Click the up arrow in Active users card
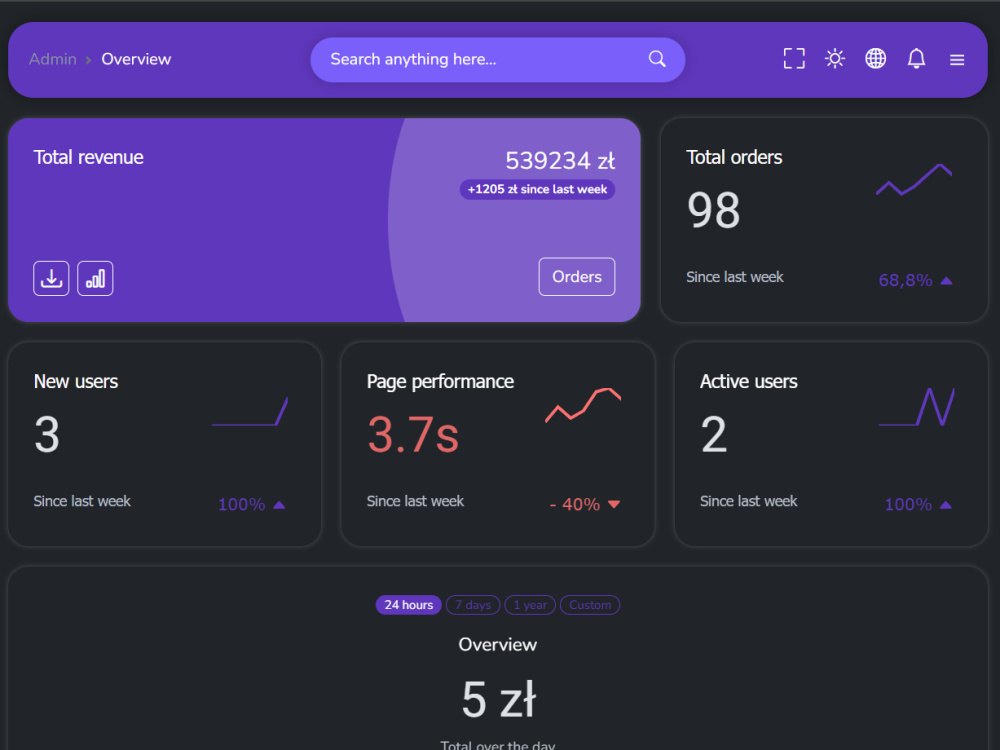The image size is (1000, 750). [946, 505]
